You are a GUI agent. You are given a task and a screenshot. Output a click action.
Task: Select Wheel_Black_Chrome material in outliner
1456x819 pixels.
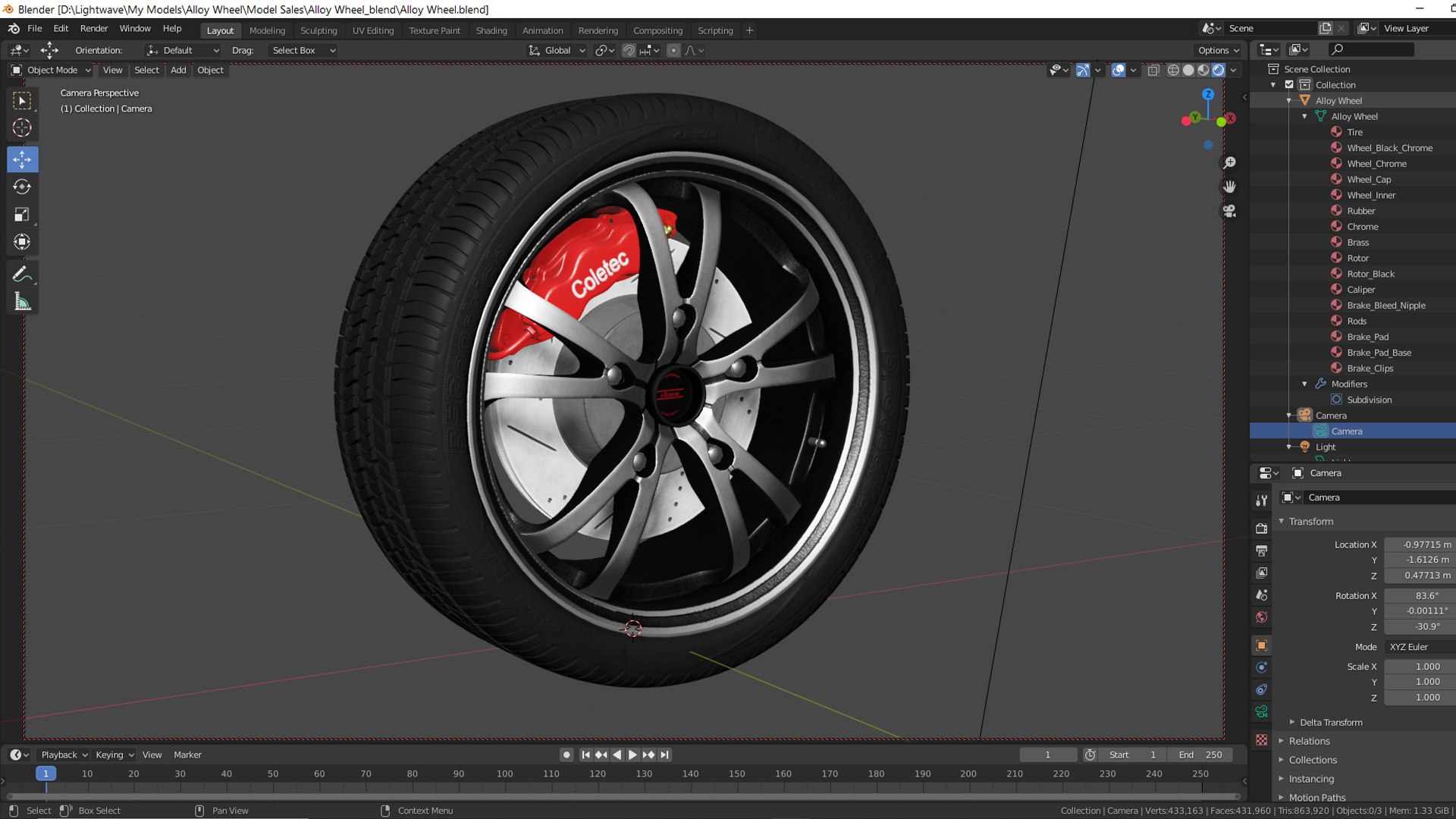(1389, 149)
